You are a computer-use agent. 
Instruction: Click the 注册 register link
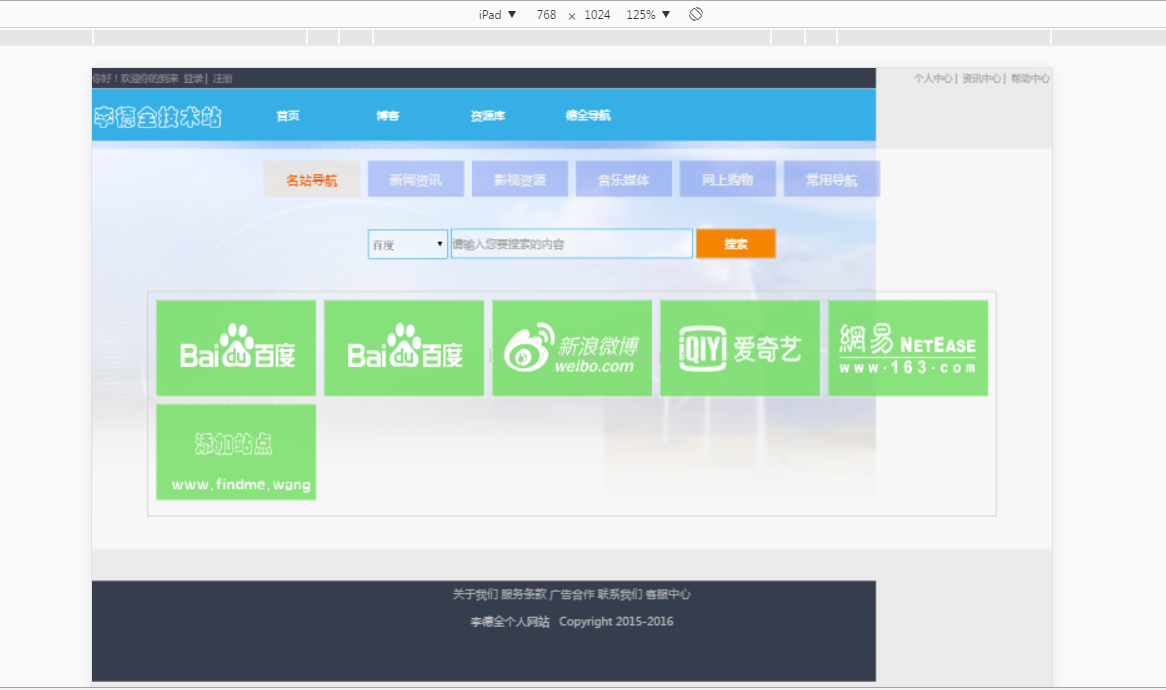[222, 78]
